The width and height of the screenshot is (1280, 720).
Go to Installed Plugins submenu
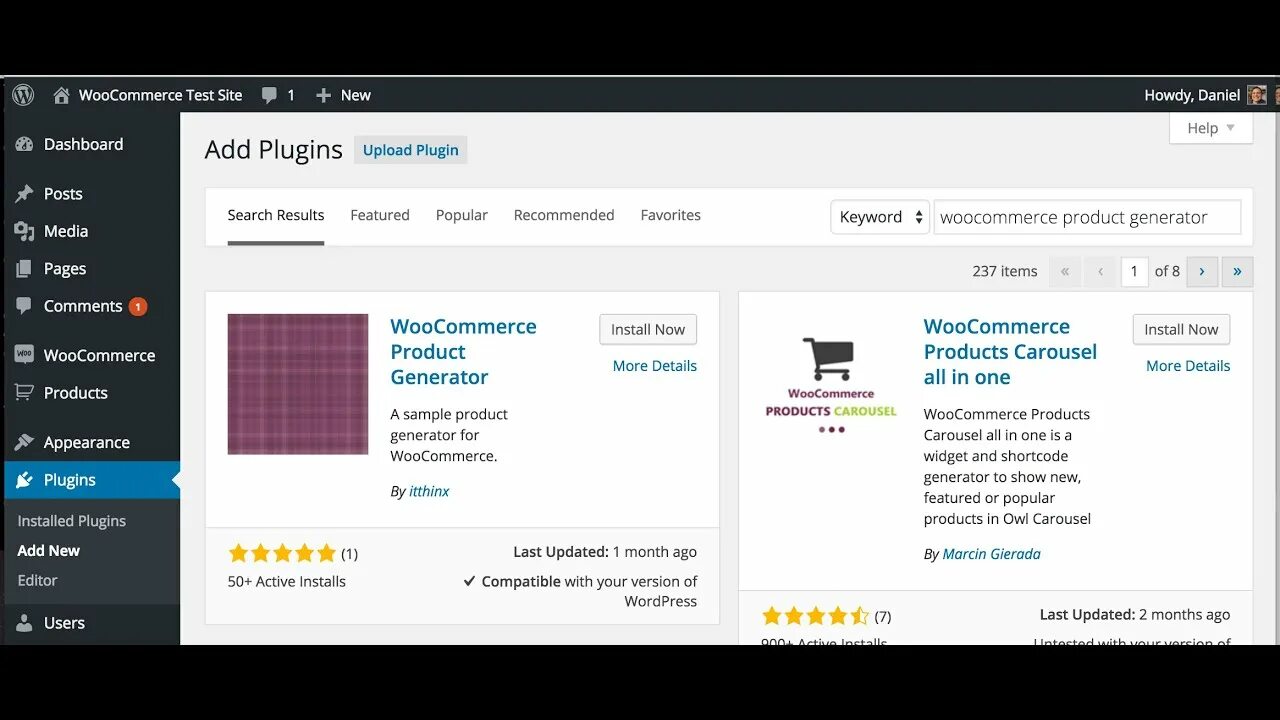click(72, 521)
